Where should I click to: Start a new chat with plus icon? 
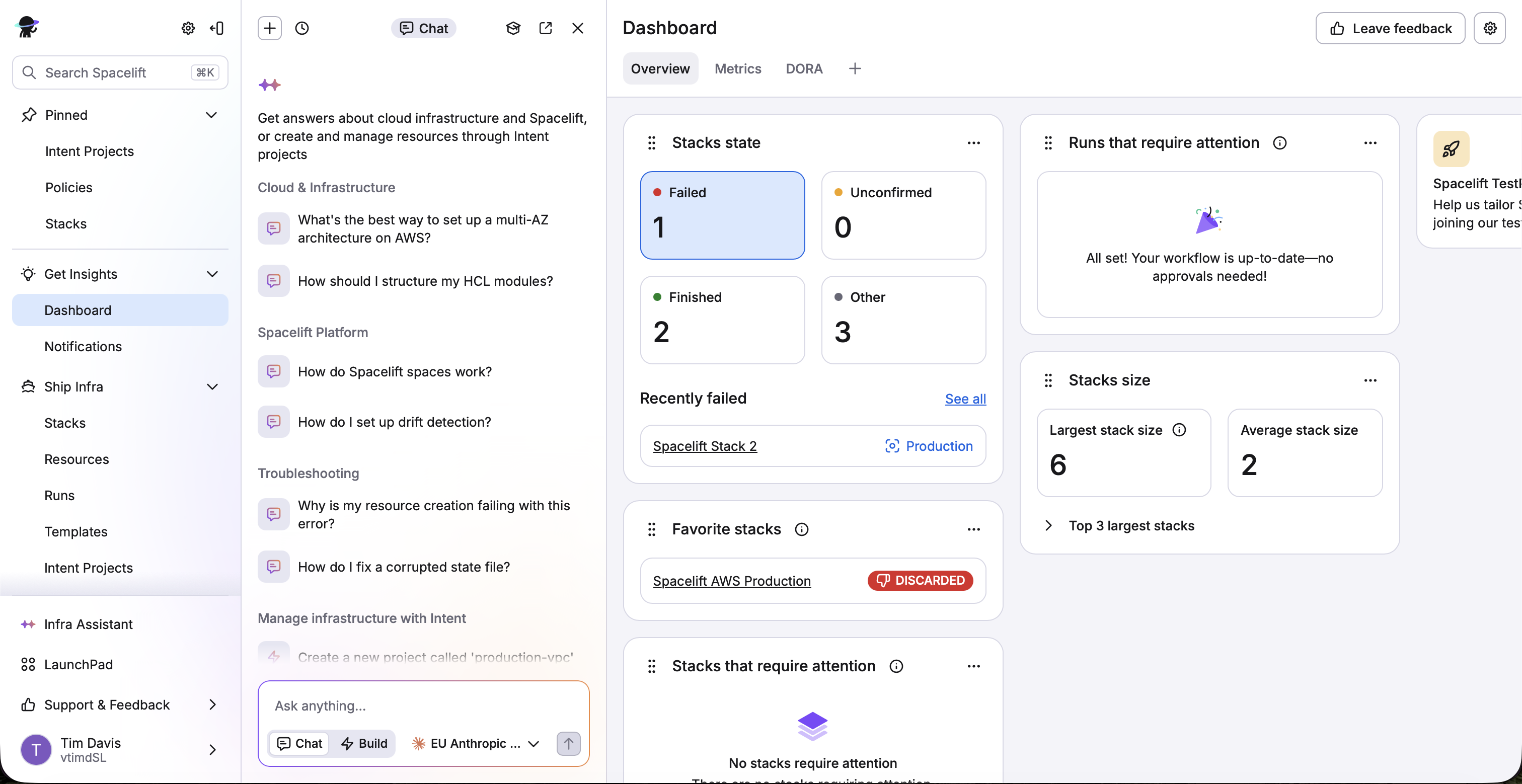click(x=269, y=28)
